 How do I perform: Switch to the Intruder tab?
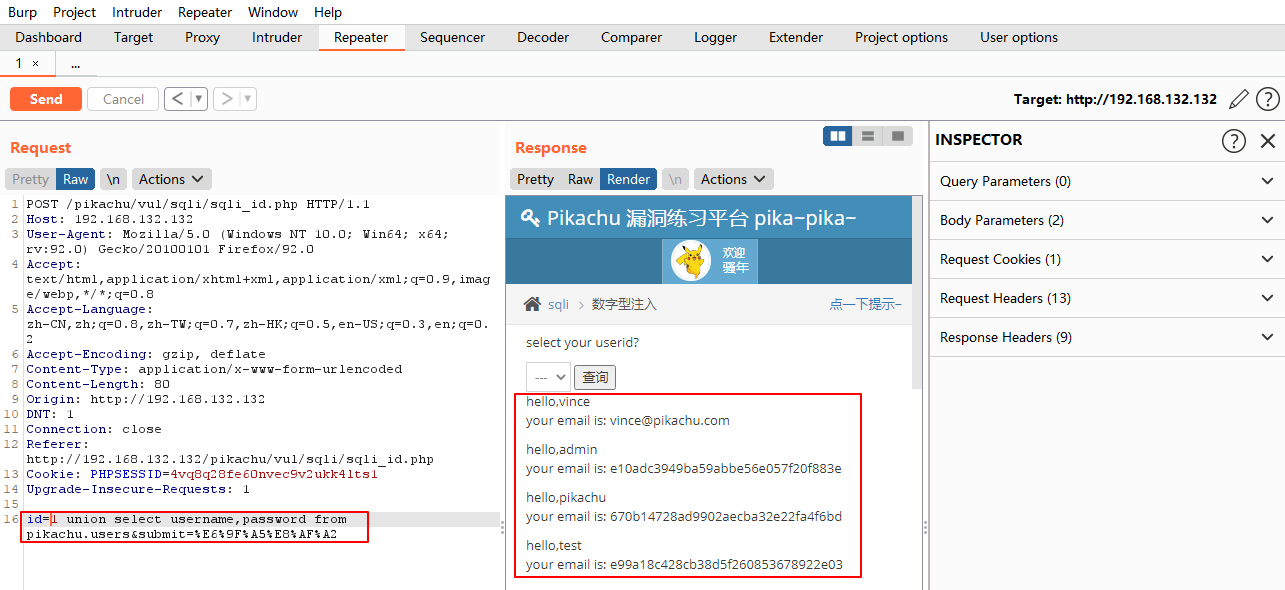tap(277, 37)
